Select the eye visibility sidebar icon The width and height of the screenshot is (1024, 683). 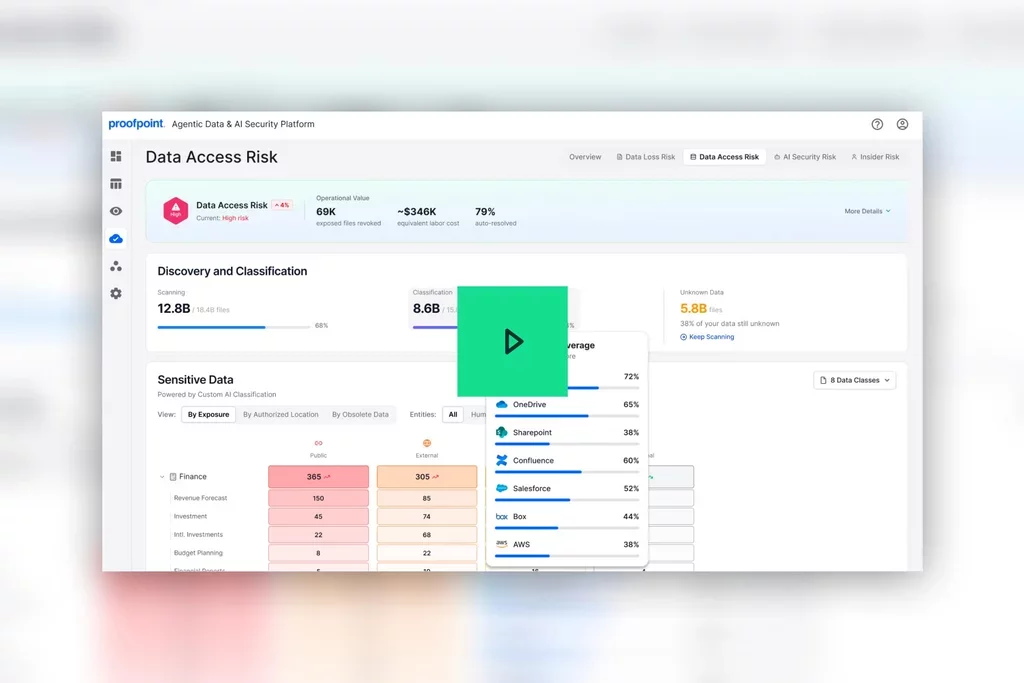(116, 211)
